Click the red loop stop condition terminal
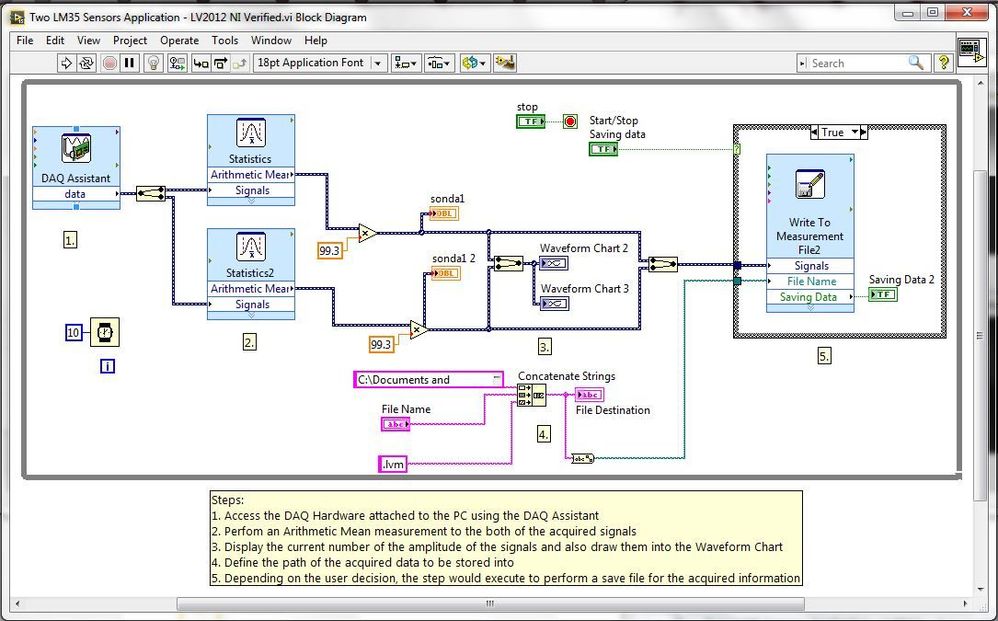 click(x=570, y=121)
